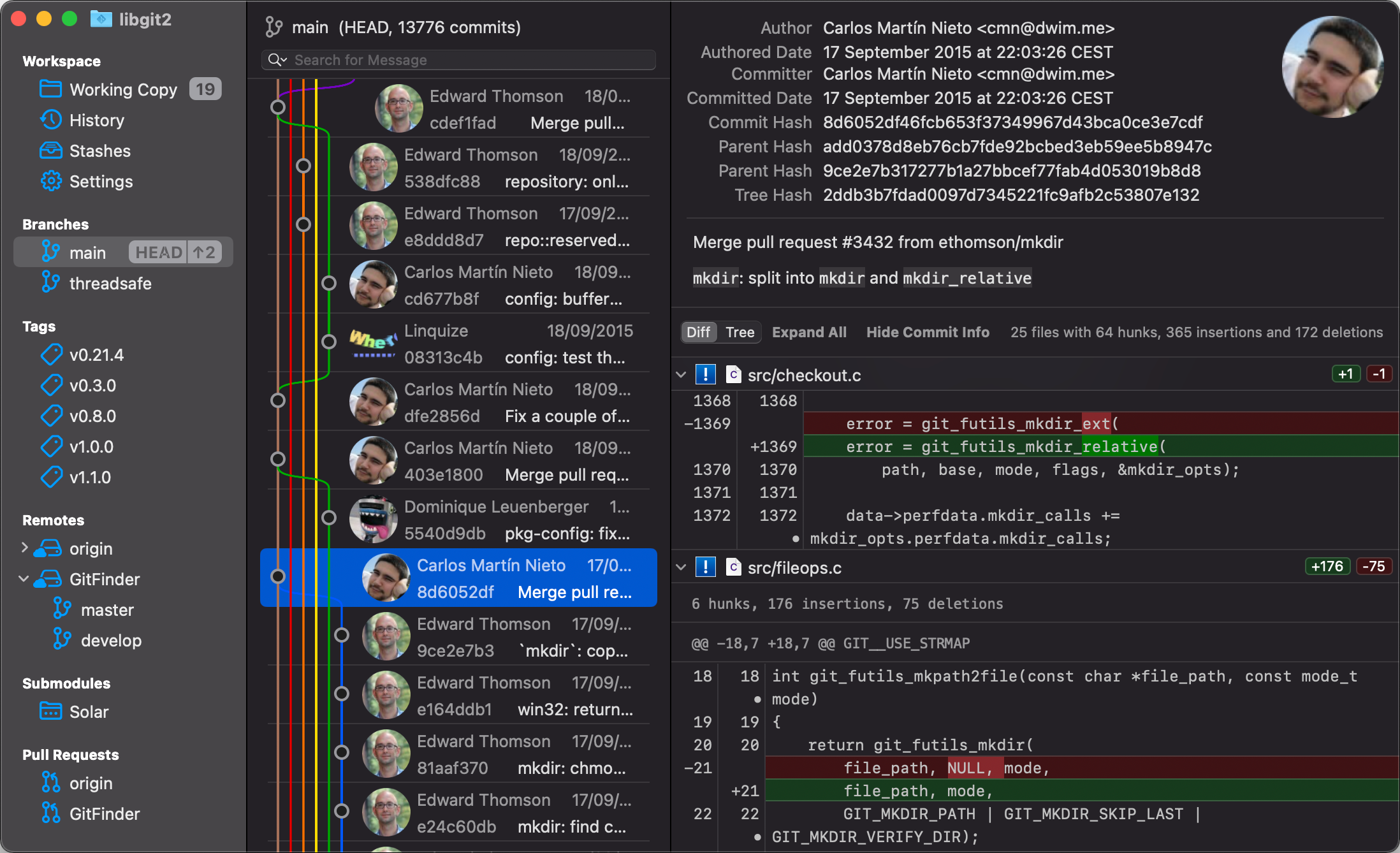1400x853 pixels.
Task: Select the main branch row
Action: coord(123,252)
